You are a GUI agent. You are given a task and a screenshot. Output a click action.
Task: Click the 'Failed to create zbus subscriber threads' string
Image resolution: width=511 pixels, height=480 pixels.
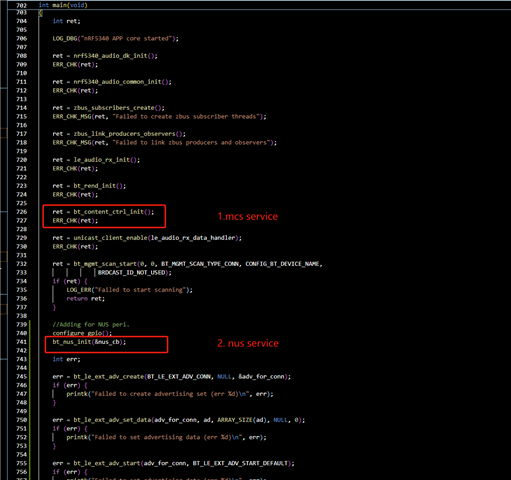(186, 116)
